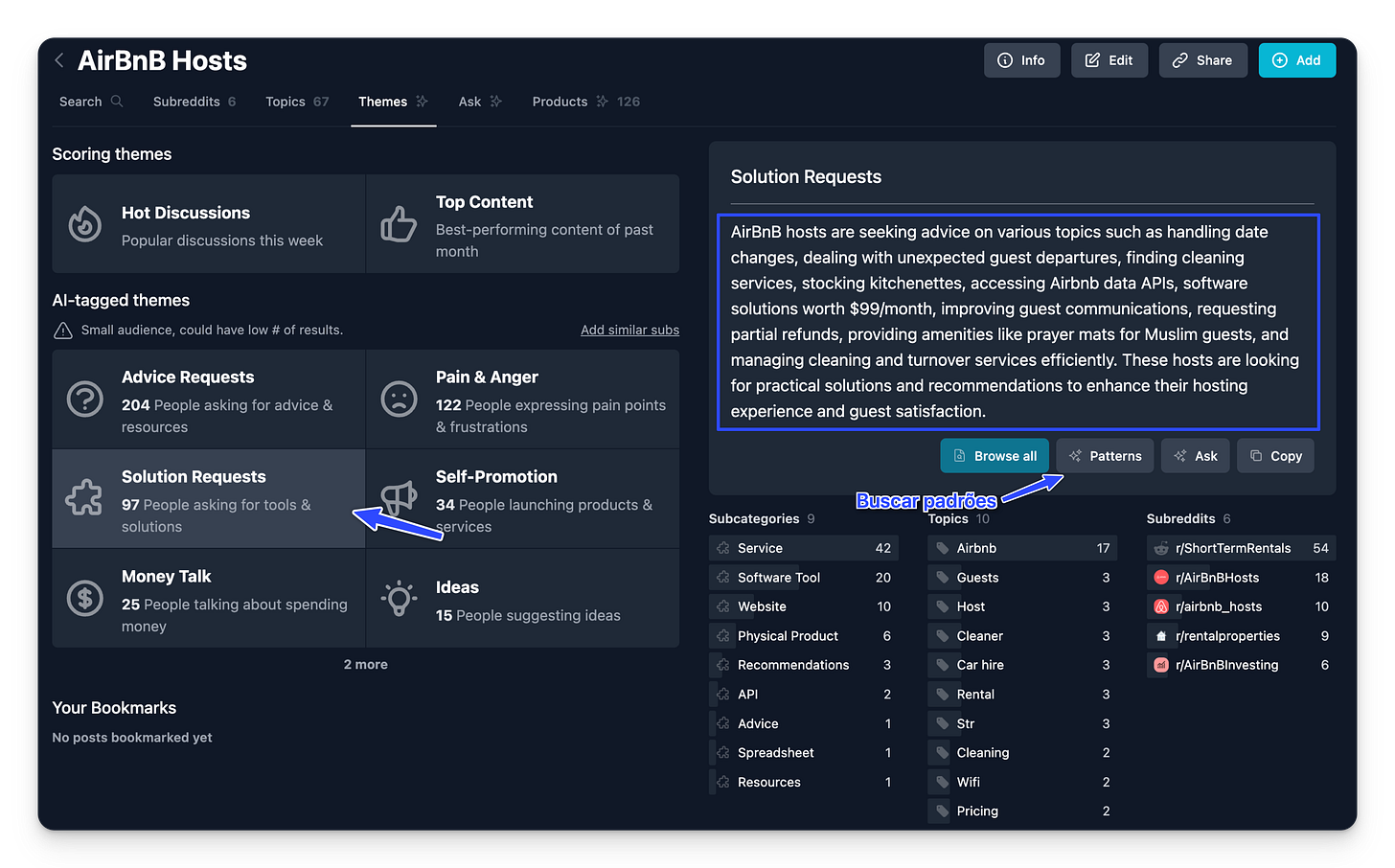
Task: Switch to the Topics tab
Action: pos(297,102)
